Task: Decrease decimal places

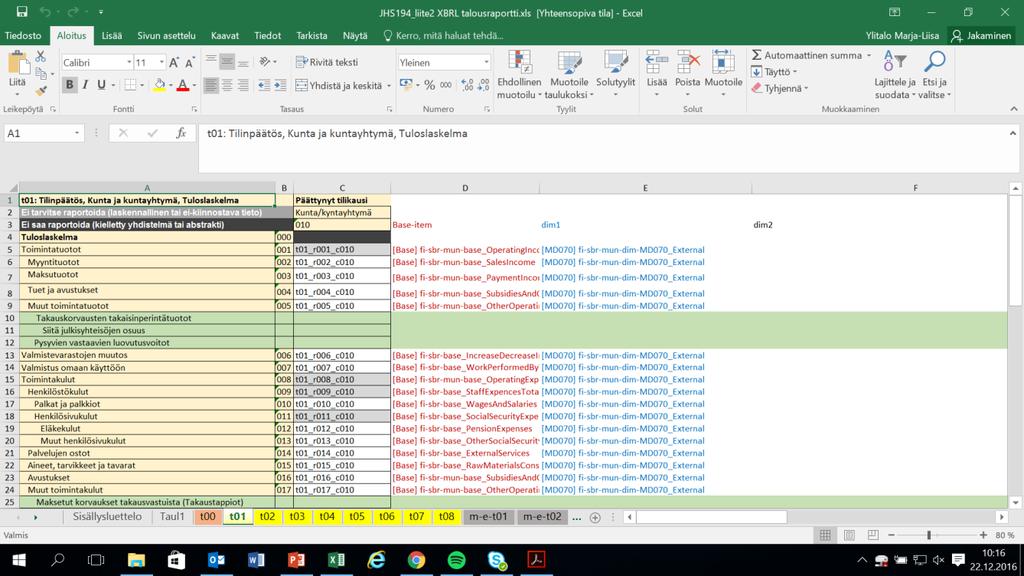Action: 483,85
